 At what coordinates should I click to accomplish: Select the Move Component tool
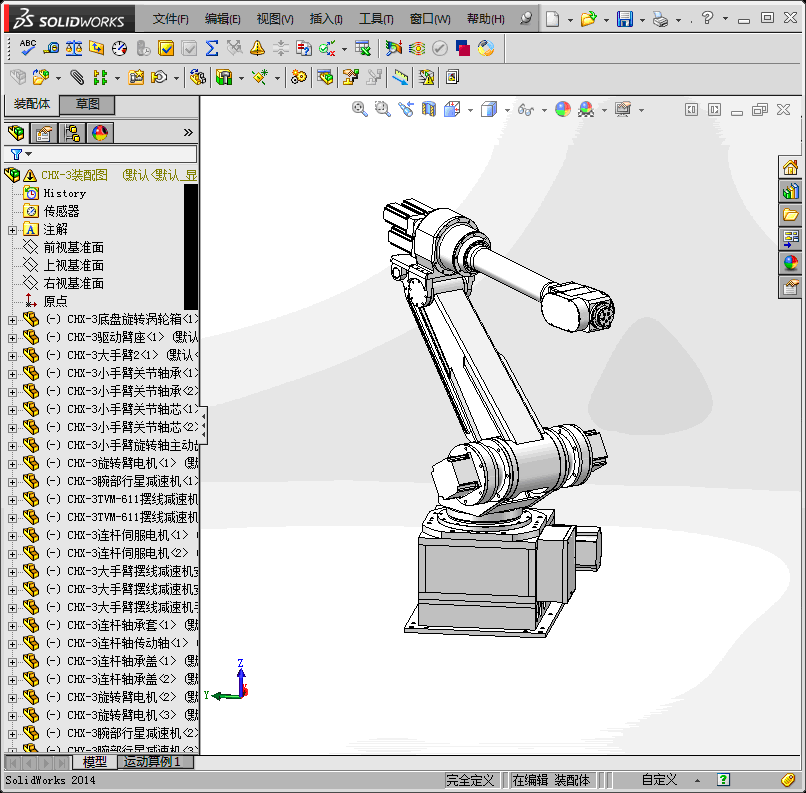(x=159, y=78)
